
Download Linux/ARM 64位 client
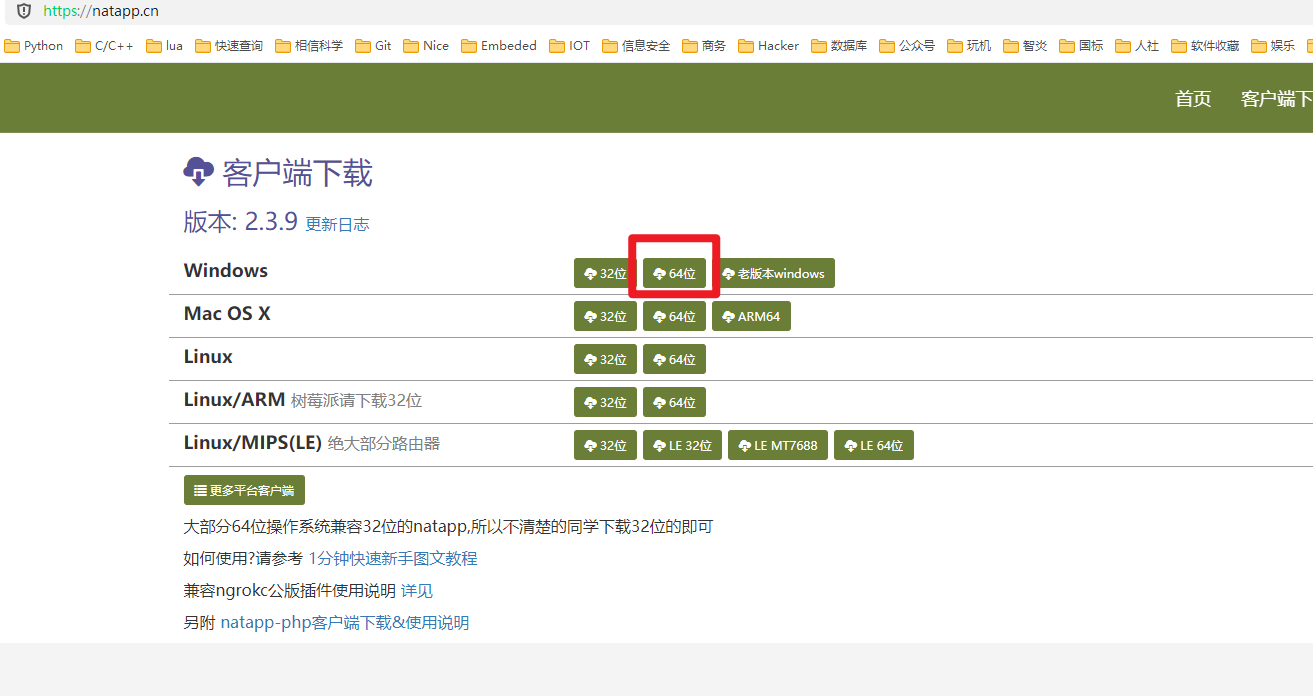click(x=675, y=402)
